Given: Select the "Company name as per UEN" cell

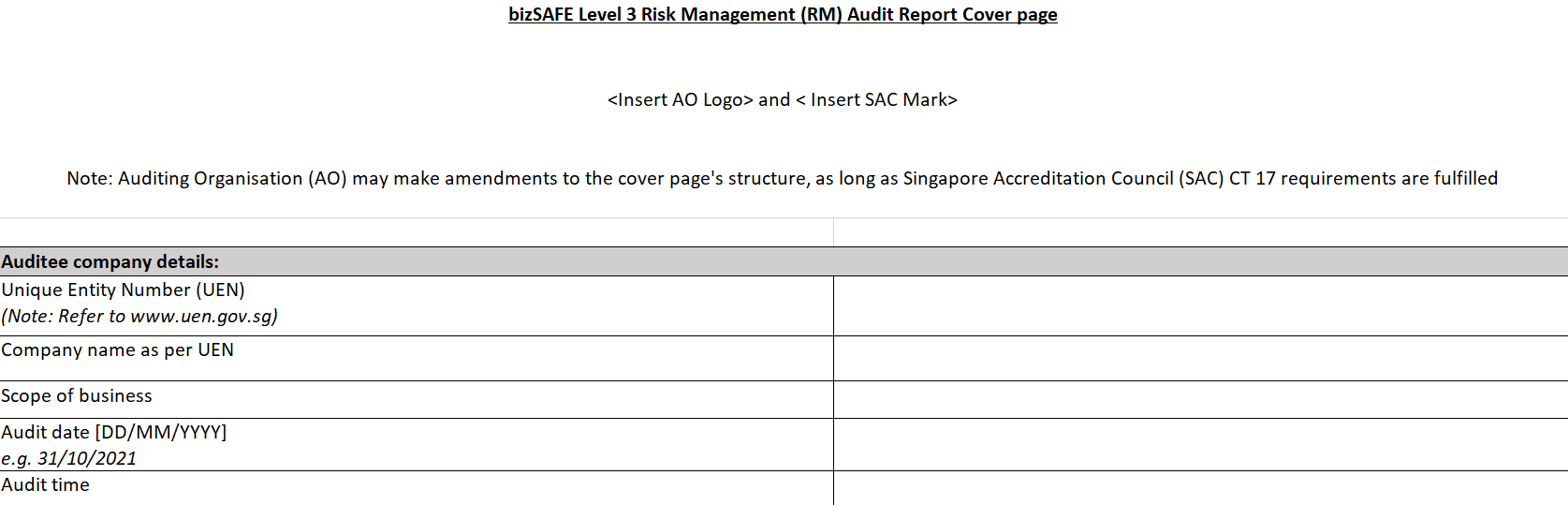Looking at the screenshot, I should click(x=118, y=350).
